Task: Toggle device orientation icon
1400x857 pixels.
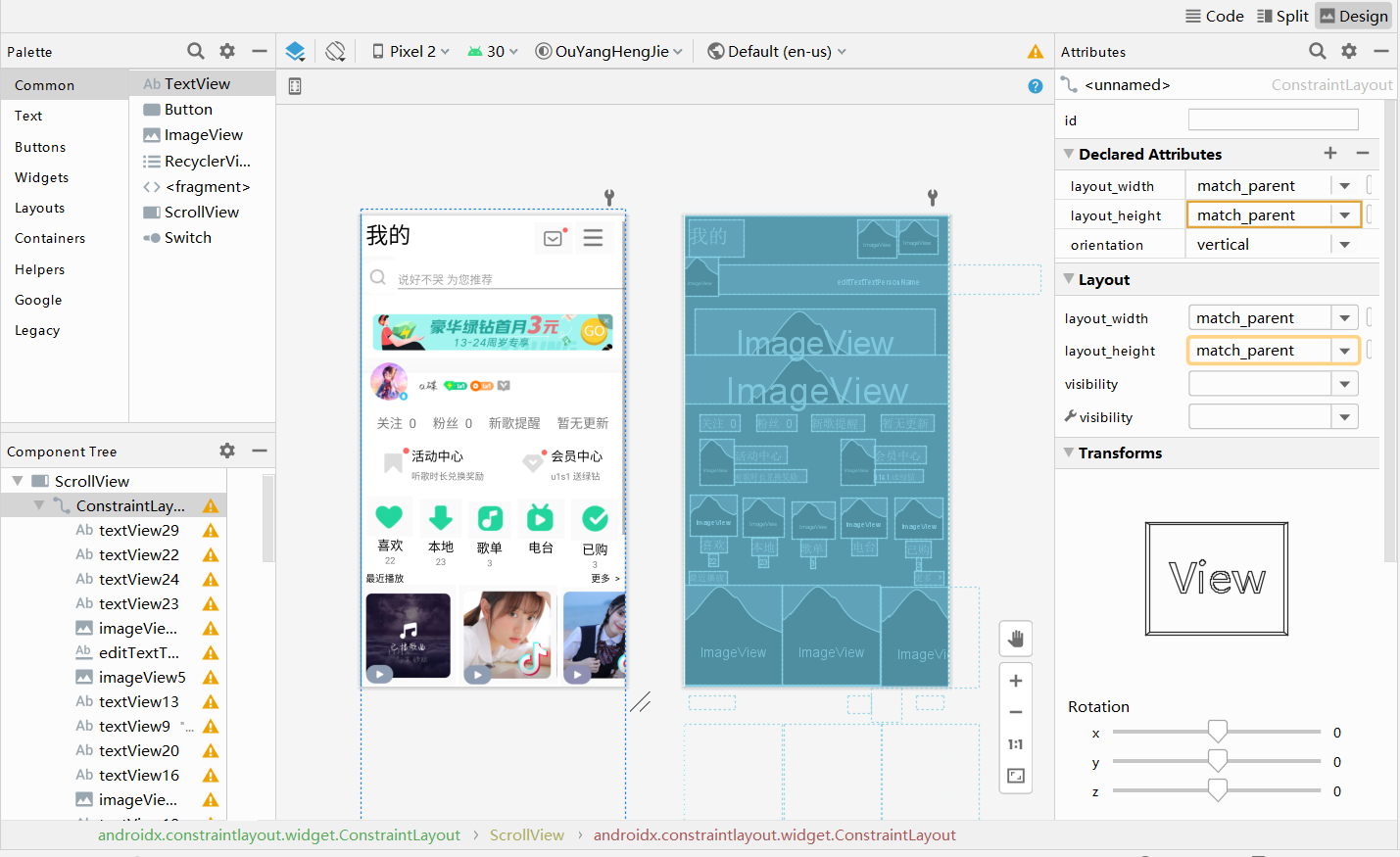Action: point(336,51)
